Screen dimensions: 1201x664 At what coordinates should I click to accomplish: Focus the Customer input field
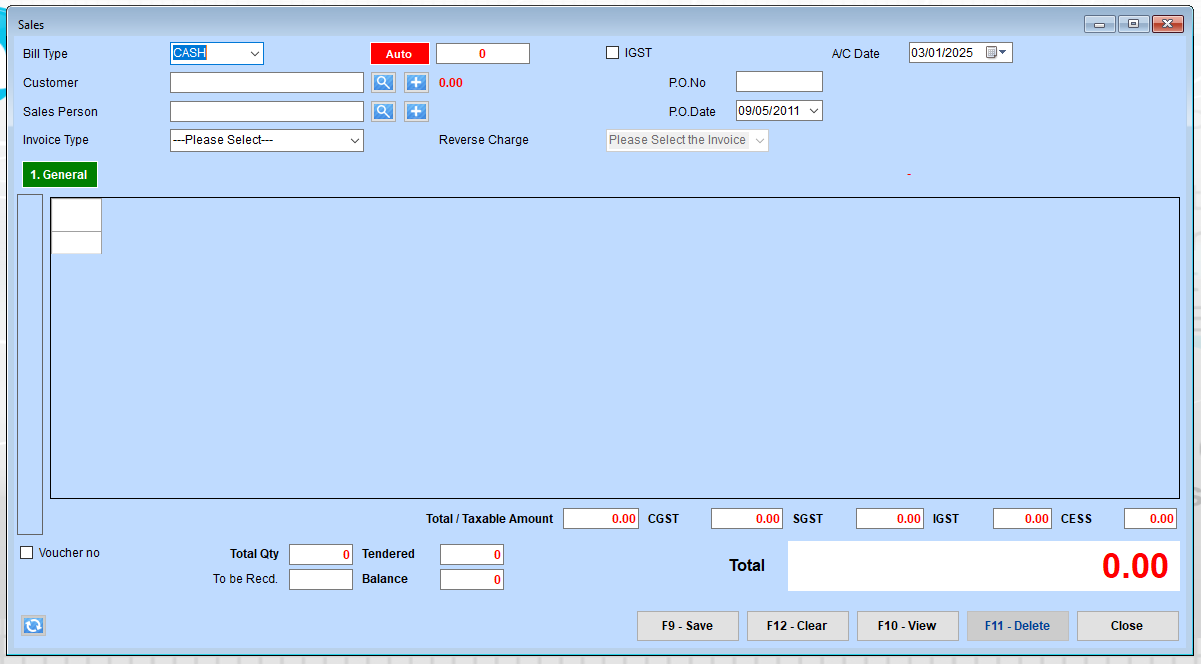click(267, 83)
